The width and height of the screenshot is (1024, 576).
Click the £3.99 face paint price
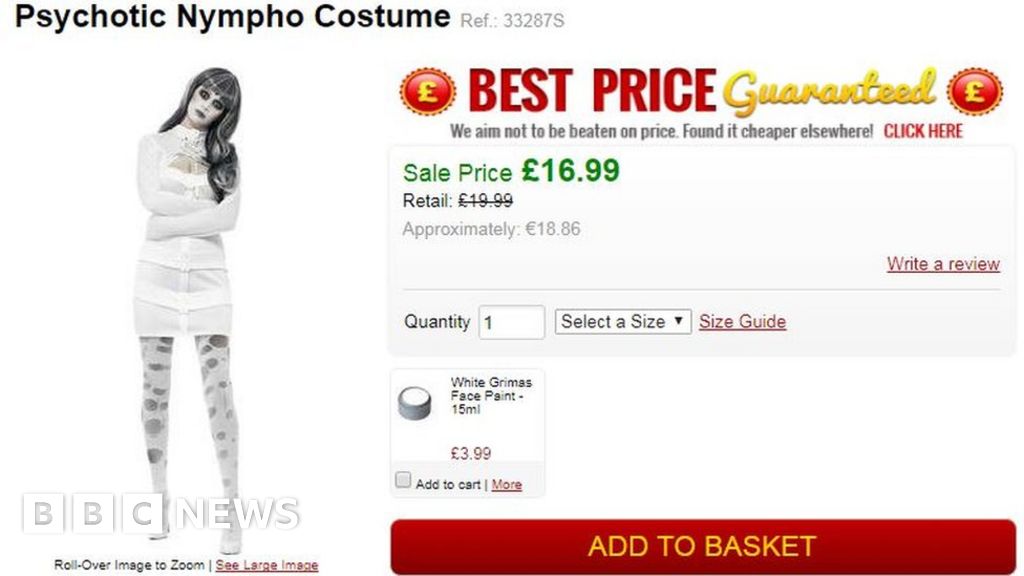coord(471,453)
